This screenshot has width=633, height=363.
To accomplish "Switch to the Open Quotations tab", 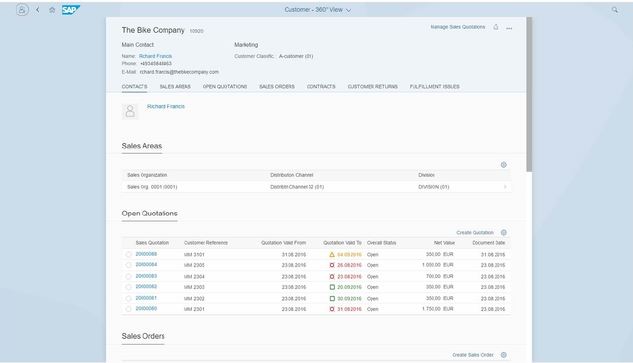I will [225, 86].
